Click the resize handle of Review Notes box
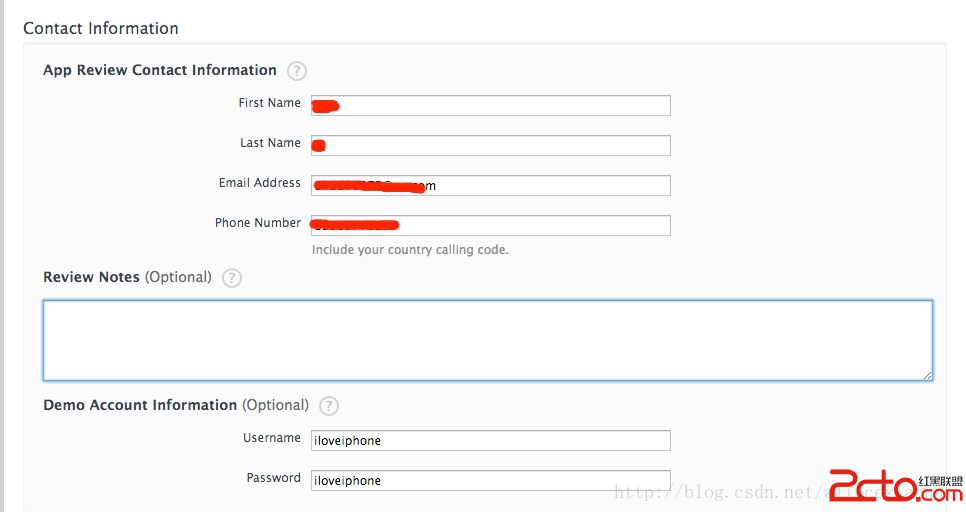This screenshot has width=966, height=512. point(927,375)
